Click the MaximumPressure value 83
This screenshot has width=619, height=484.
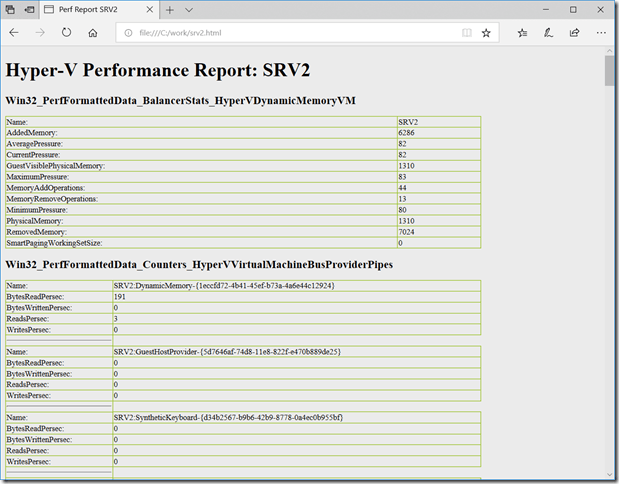click(x=402, y=177)
